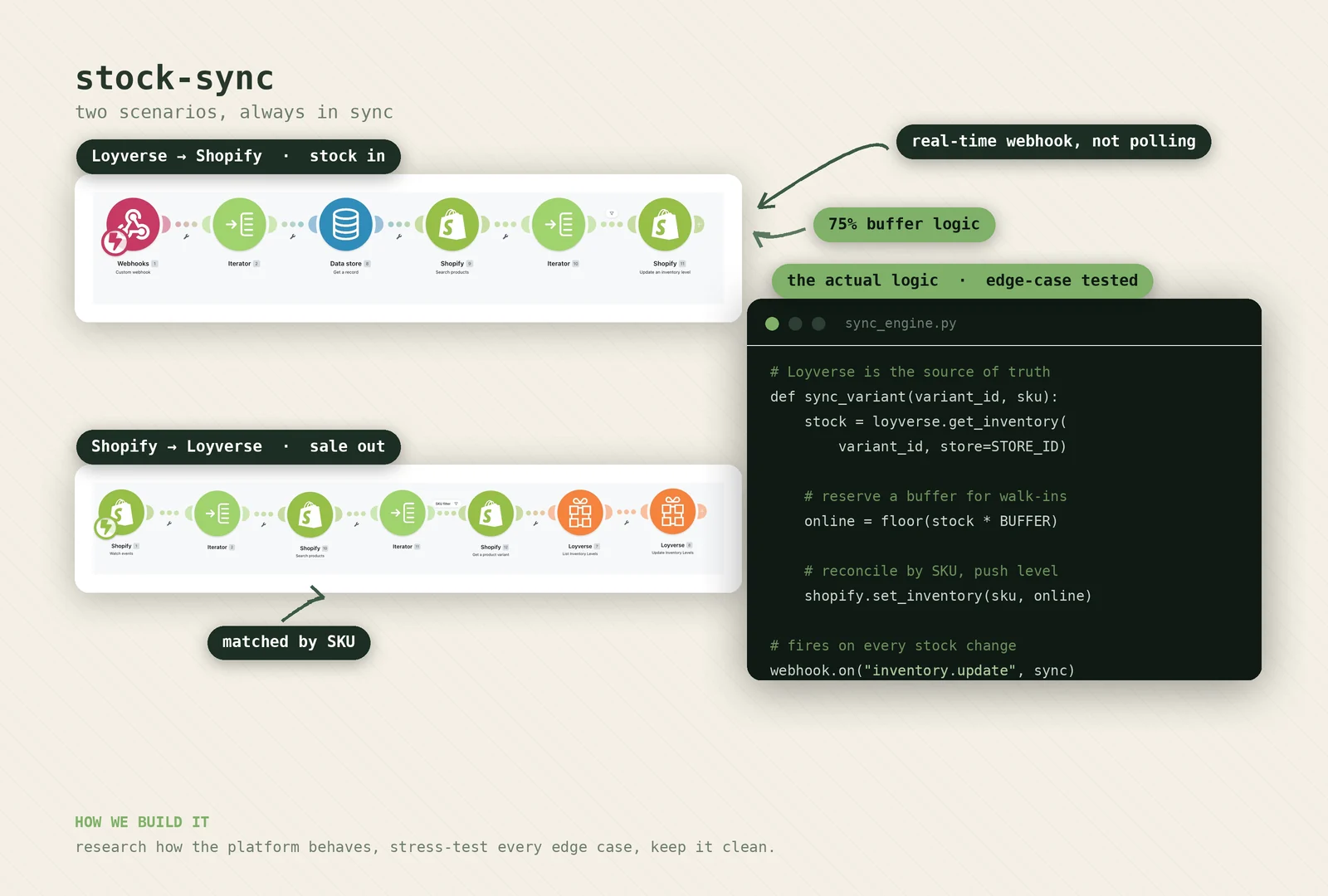Click the actual logic edge-case tested pill
Image resolution: width=1328 pixels, height=896 pixels.
tap(963, 280)
